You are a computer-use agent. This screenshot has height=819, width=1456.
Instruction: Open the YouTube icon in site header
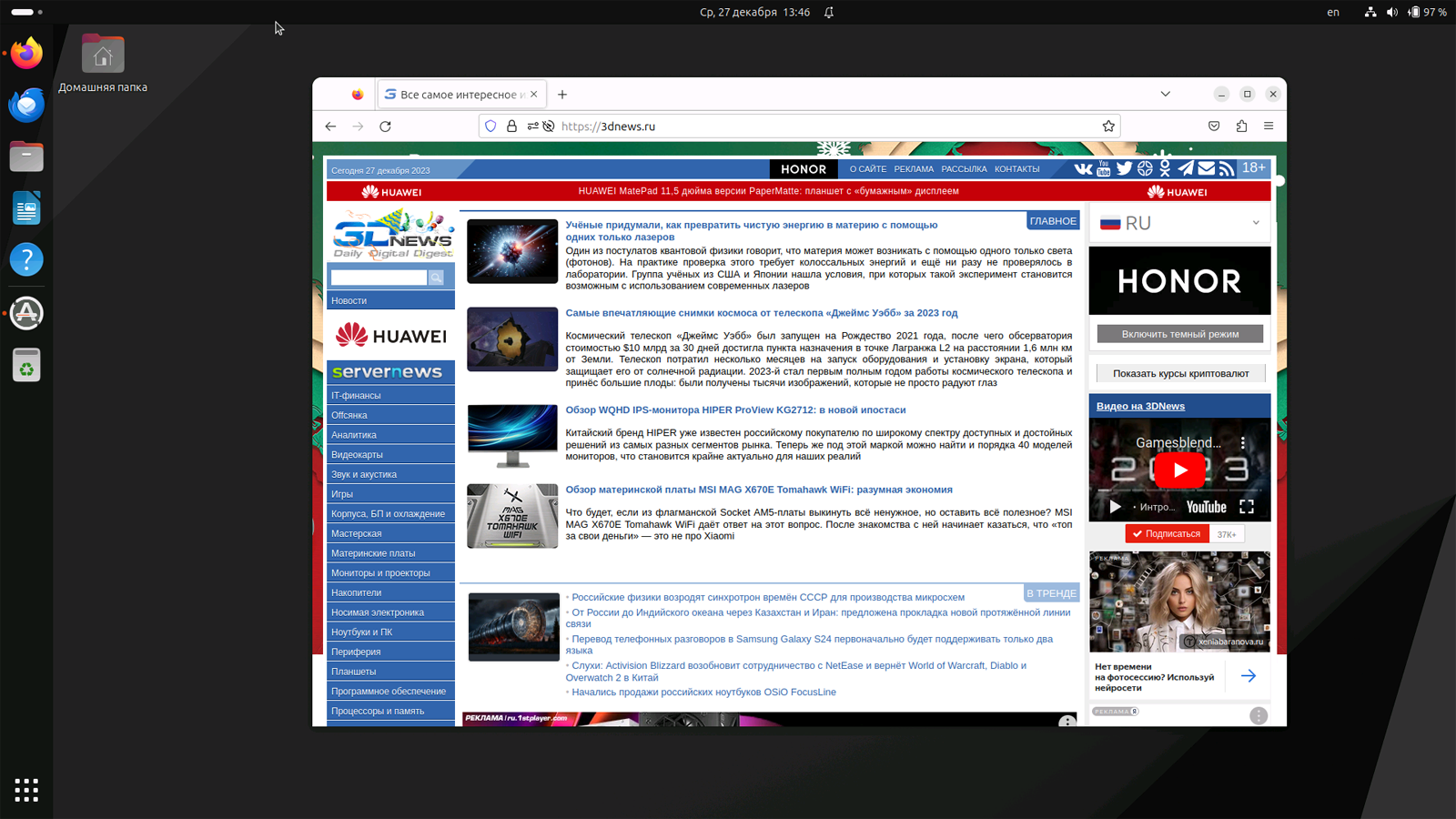[x=1104, y=168]
